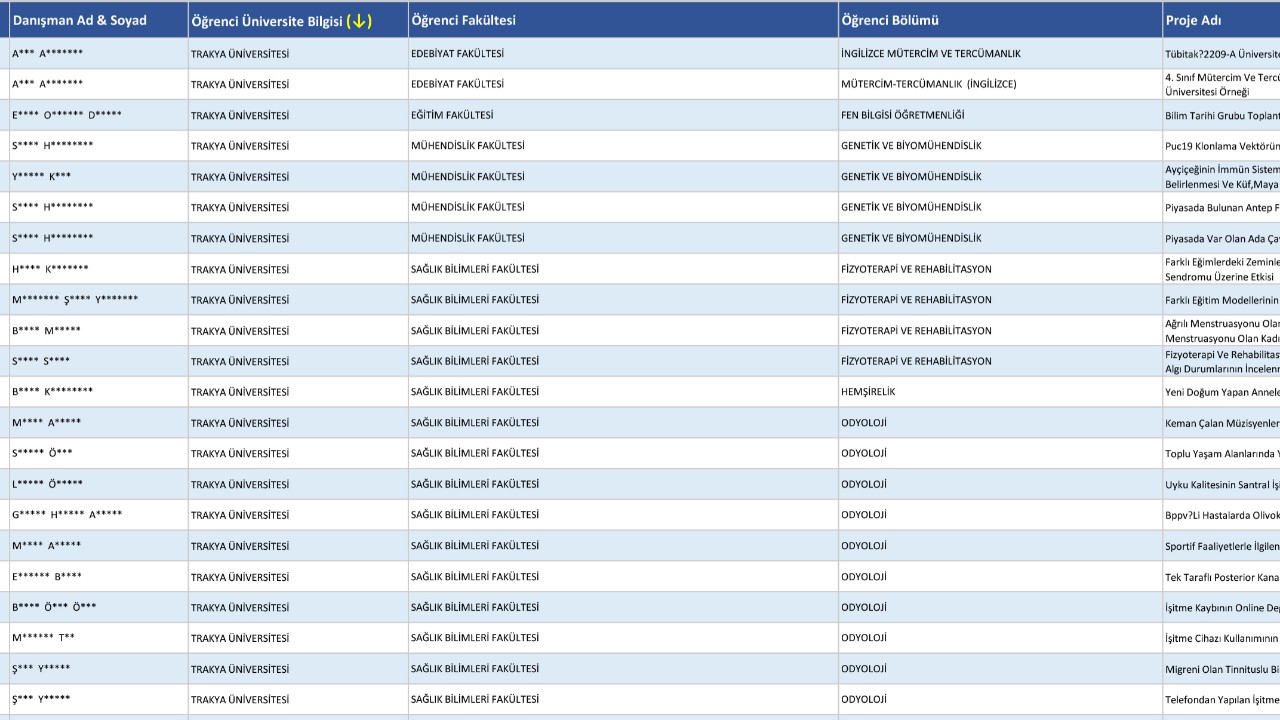Viewport: 1280px width, 720px height.
Task: Click the yellow sort arrow in the university header
Action: pos(359,21)
